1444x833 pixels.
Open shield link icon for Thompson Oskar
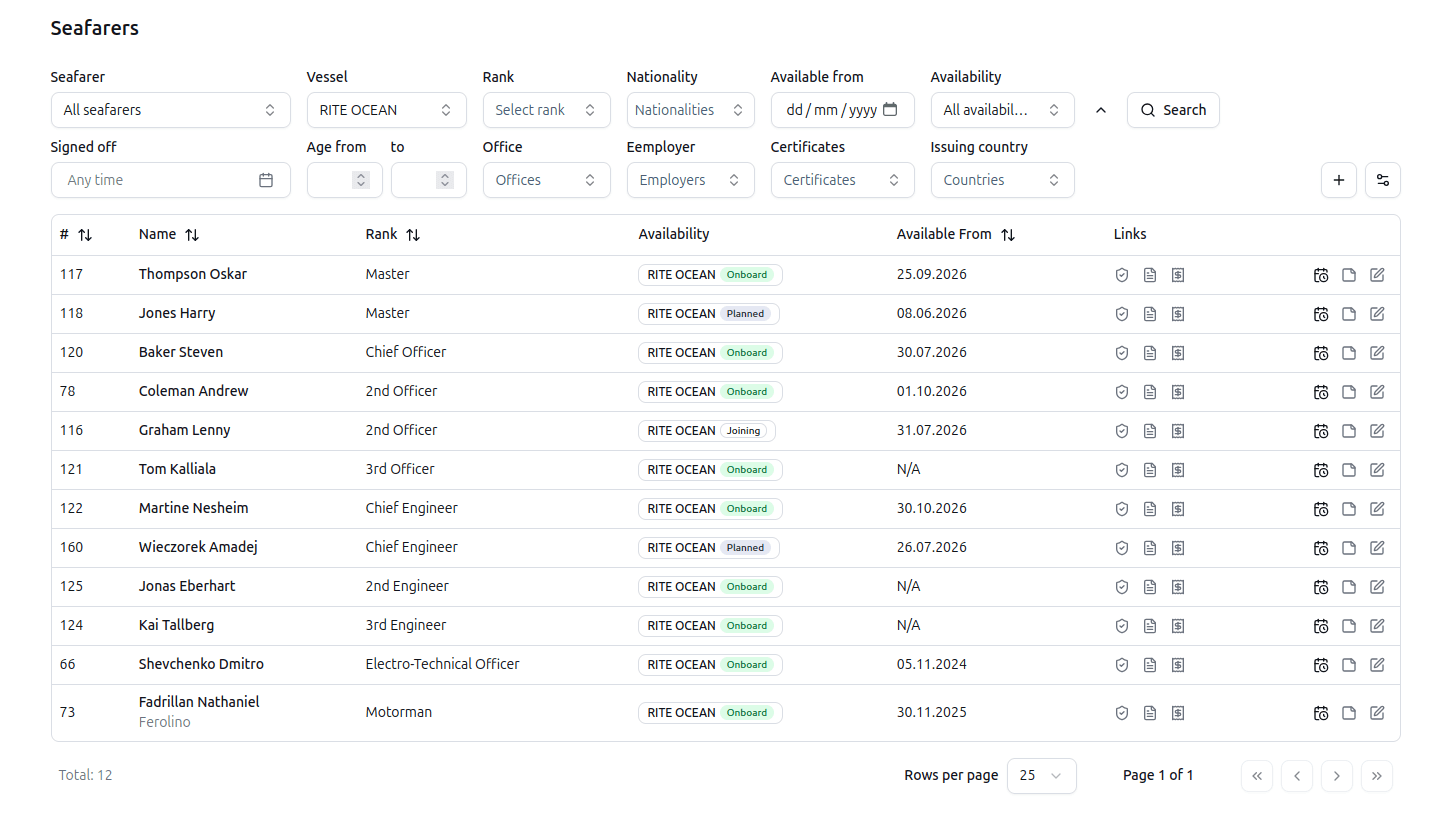[1122, 275]
